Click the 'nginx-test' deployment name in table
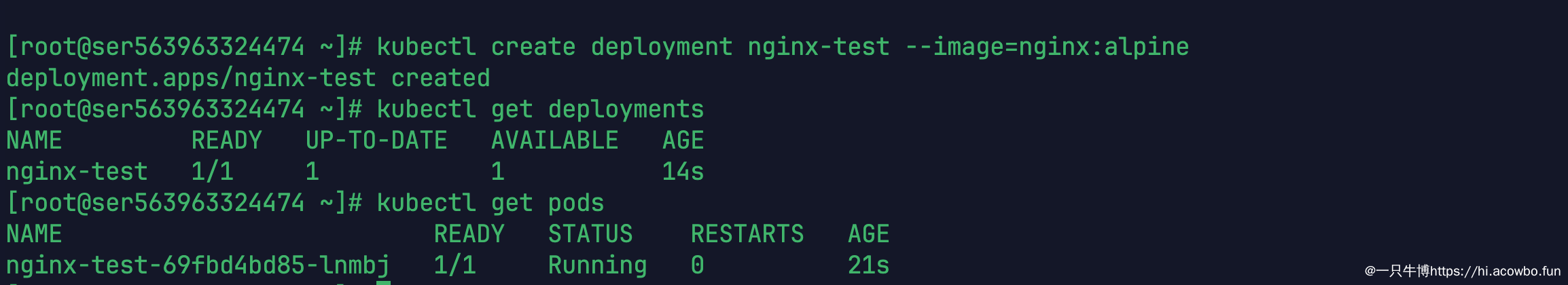 pos(77,172)
